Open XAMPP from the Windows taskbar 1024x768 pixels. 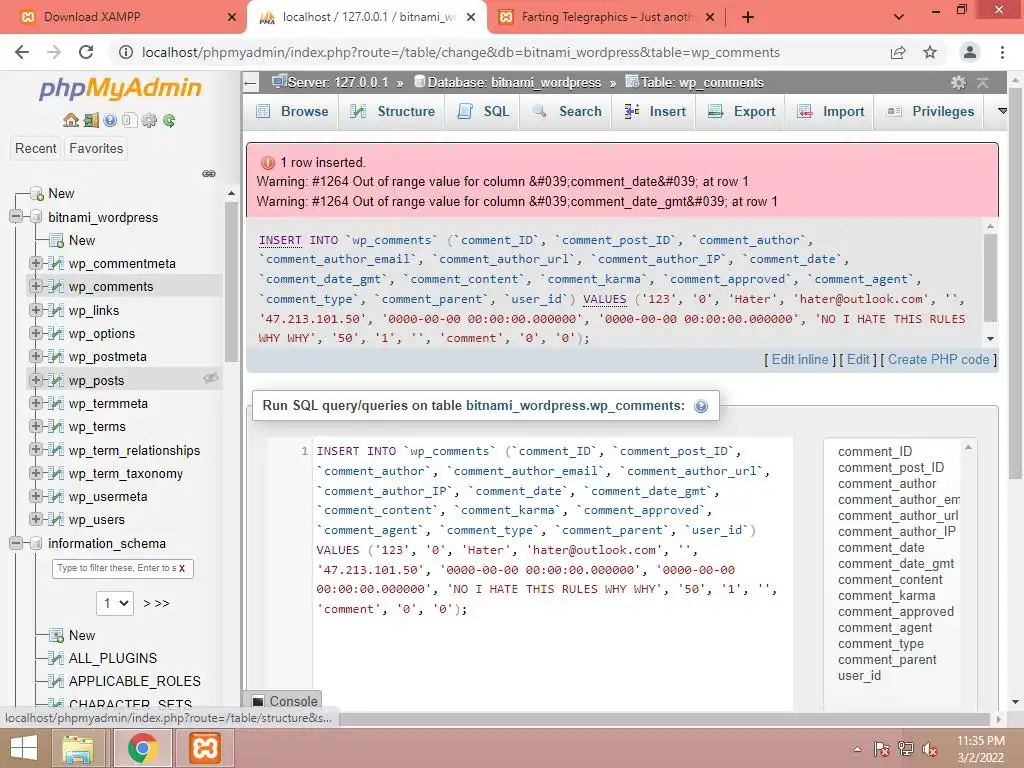[x=204, y=748]
